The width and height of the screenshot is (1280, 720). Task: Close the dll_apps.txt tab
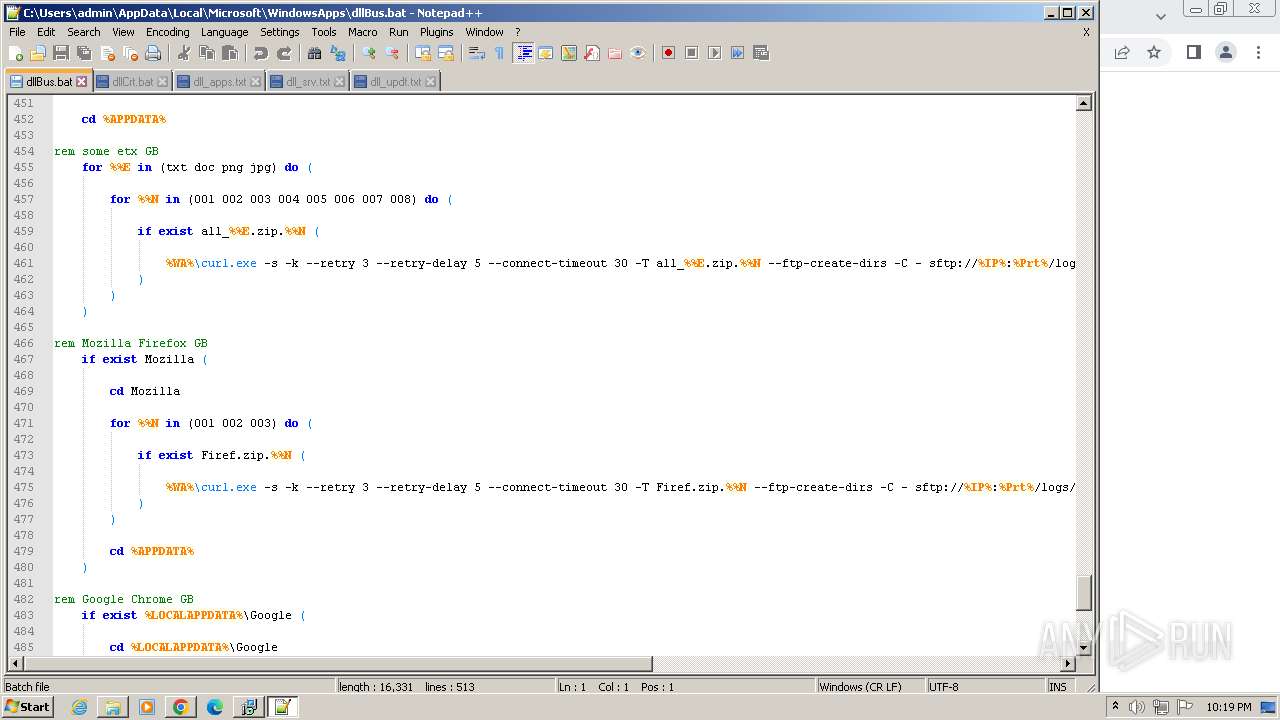(255, 82)
